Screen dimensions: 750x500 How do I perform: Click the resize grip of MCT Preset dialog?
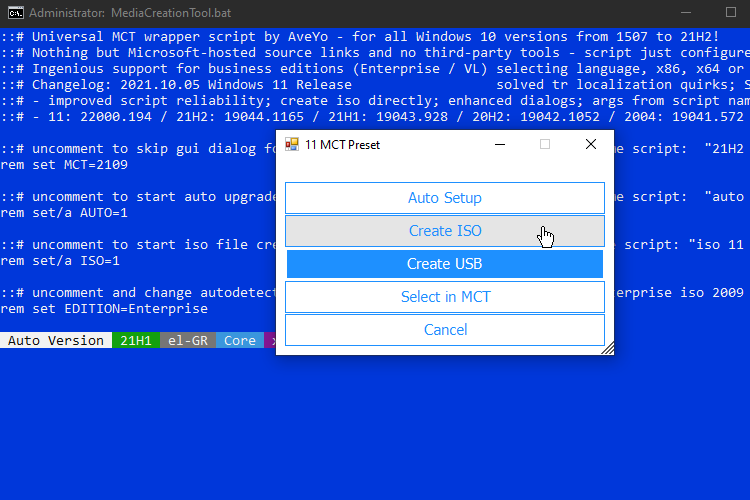tap(608, 348)
